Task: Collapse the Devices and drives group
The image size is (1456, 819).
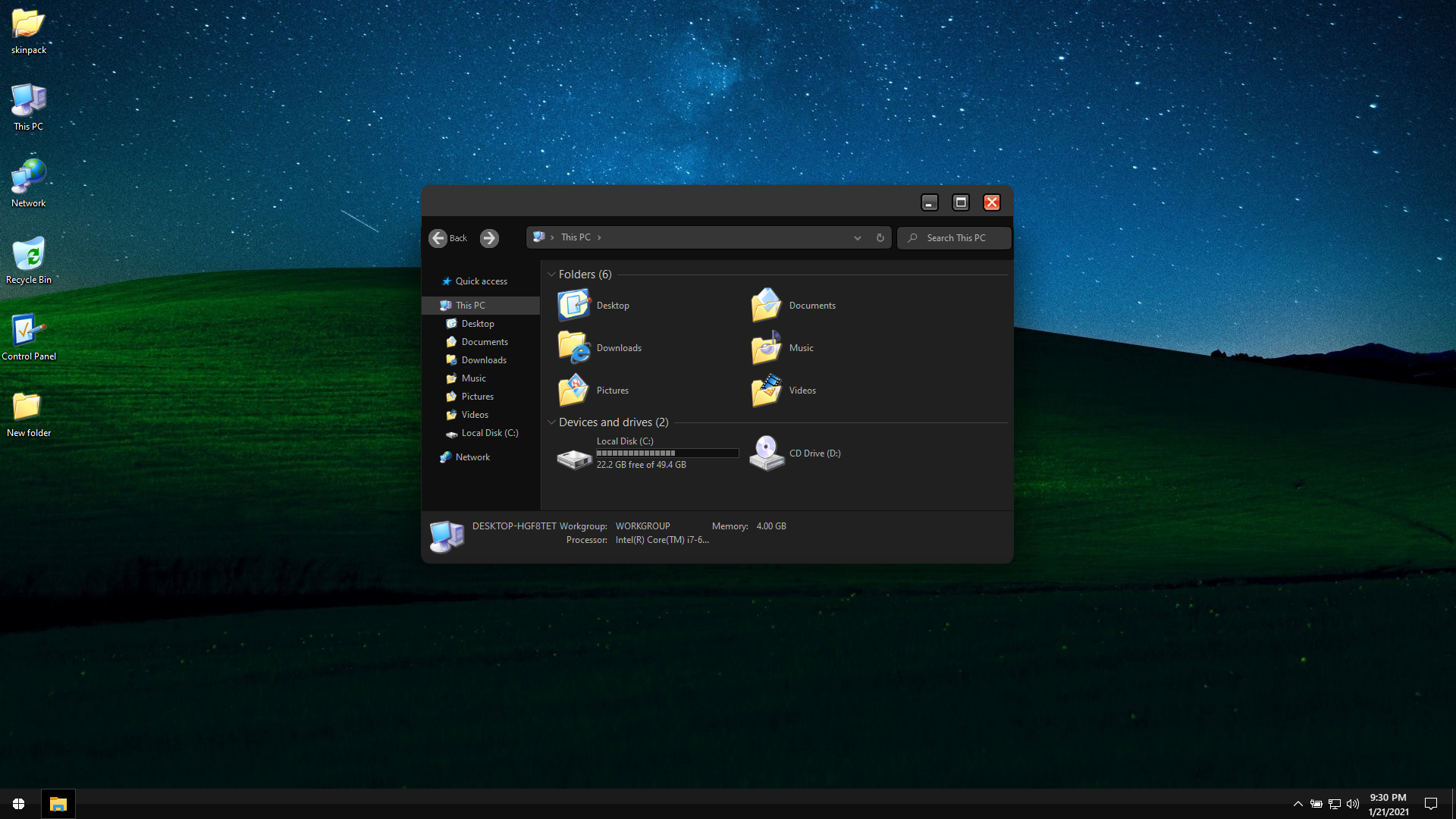Action: [551, 422]
